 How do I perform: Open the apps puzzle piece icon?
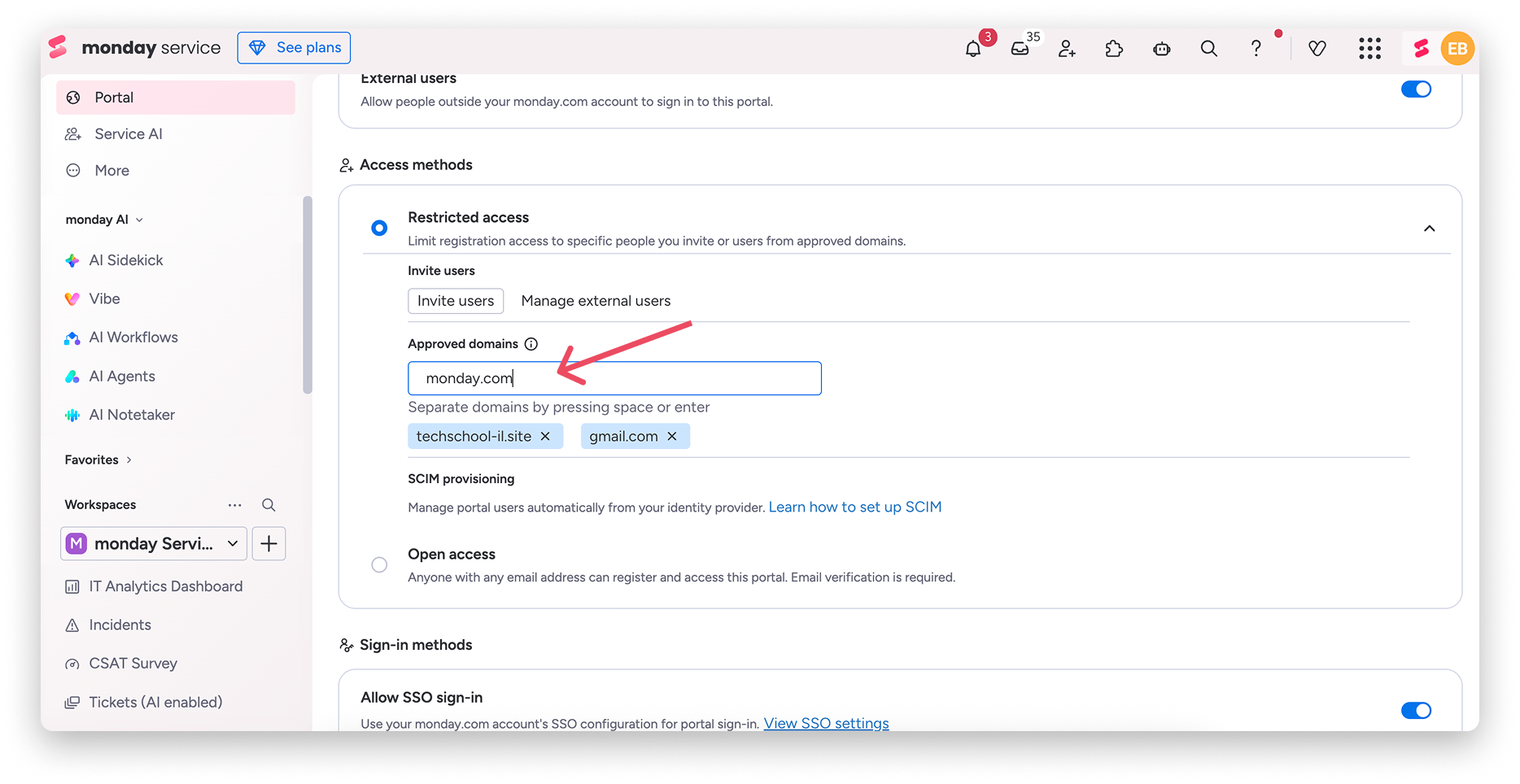1114,49
